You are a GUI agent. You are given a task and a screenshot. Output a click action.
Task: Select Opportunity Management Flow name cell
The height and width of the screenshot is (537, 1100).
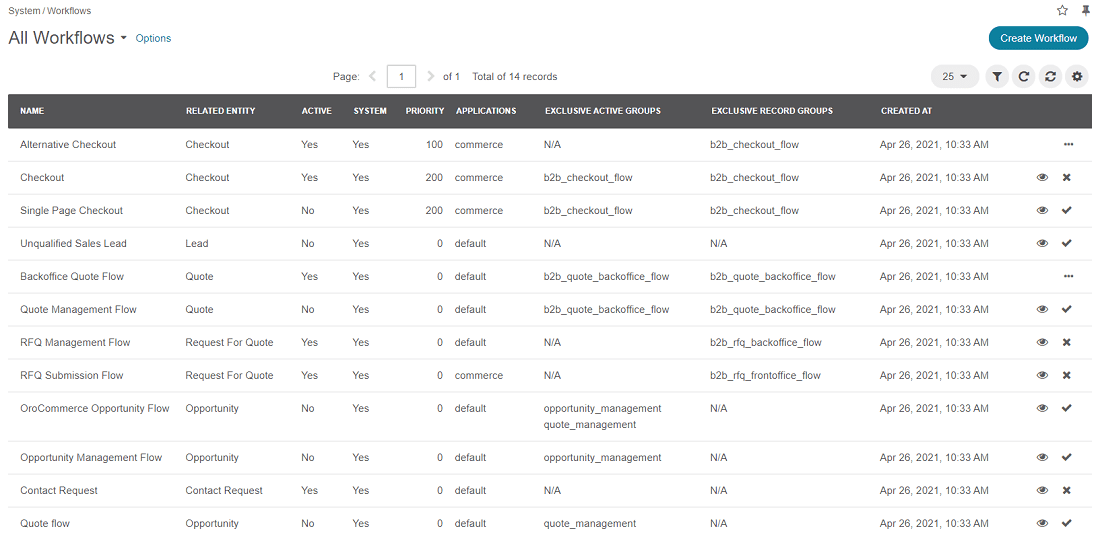coord(91,458)
